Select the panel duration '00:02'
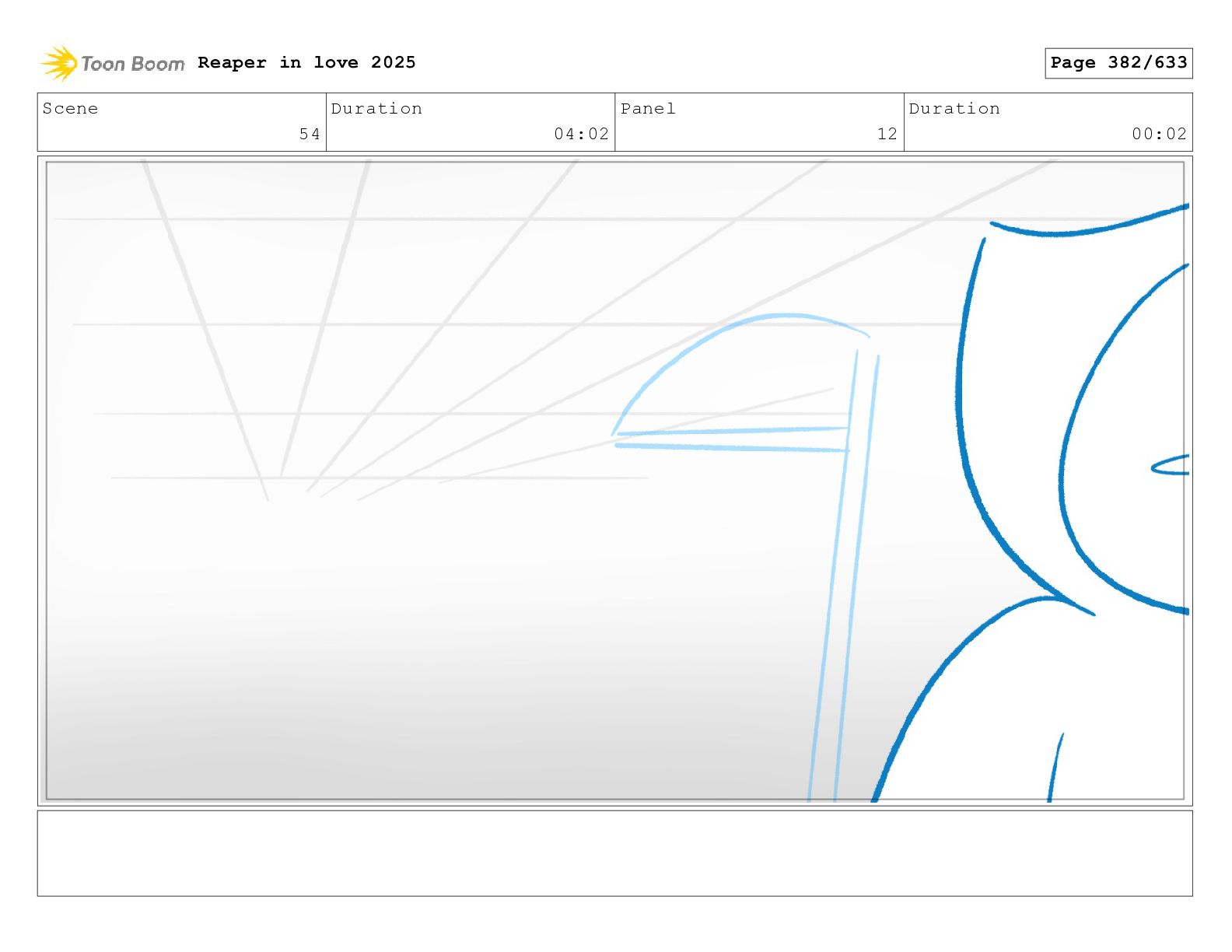Screen dimensions: 1232x952 pyautogui.click(x=1159, y=134)
